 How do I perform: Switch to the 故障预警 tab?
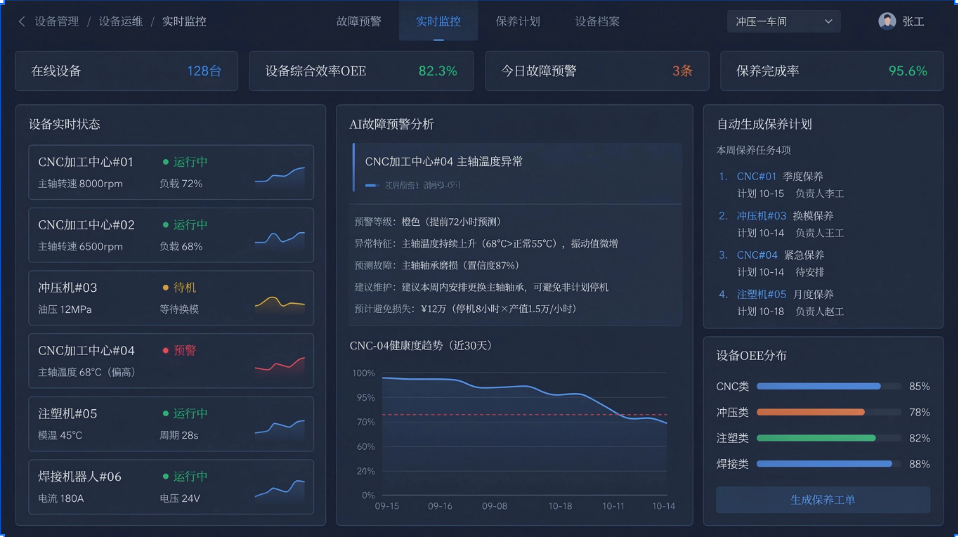pyautogui.click(x=359, y=21)
